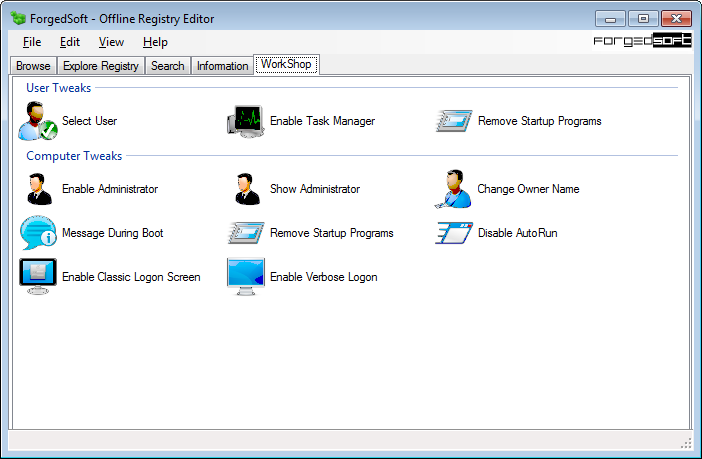This screenshot has height=459, width=702.
Task: Click the Enable Administrator label
Action: click(x=110, y=189)
